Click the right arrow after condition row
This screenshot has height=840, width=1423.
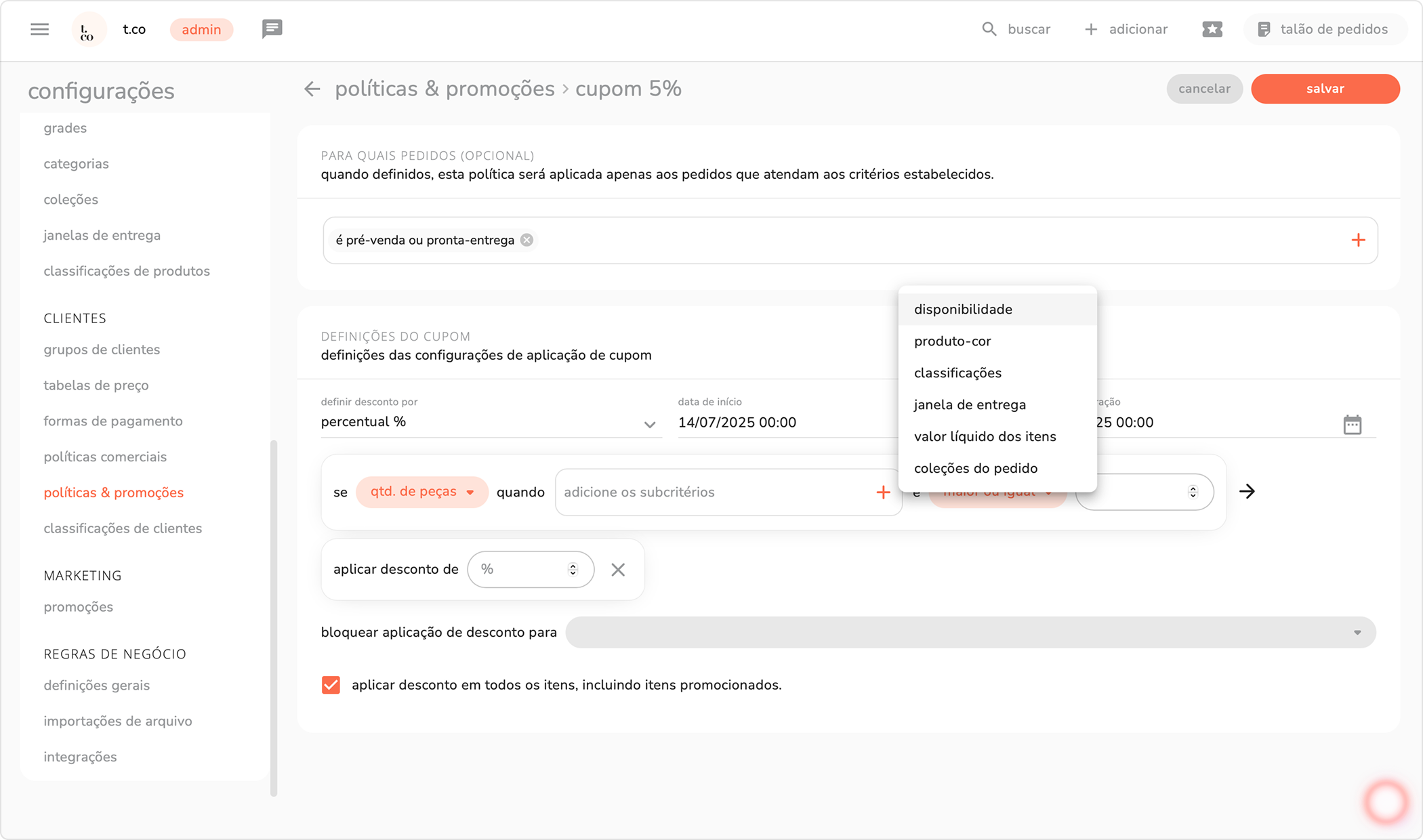pyautogui.click(x=1247, y=492)
